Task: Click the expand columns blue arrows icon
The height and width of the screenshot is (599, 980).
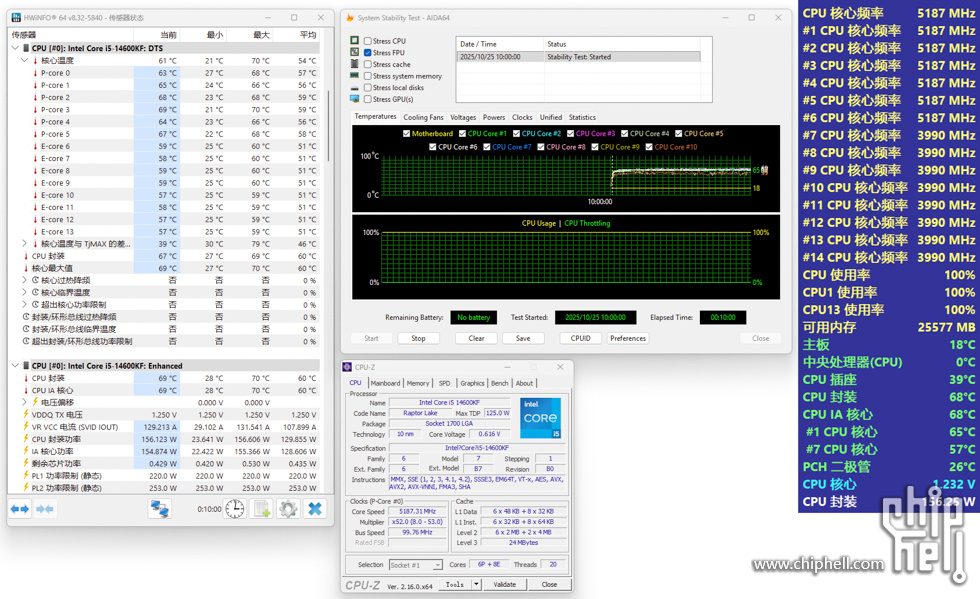Action: [x=20, y=509]
